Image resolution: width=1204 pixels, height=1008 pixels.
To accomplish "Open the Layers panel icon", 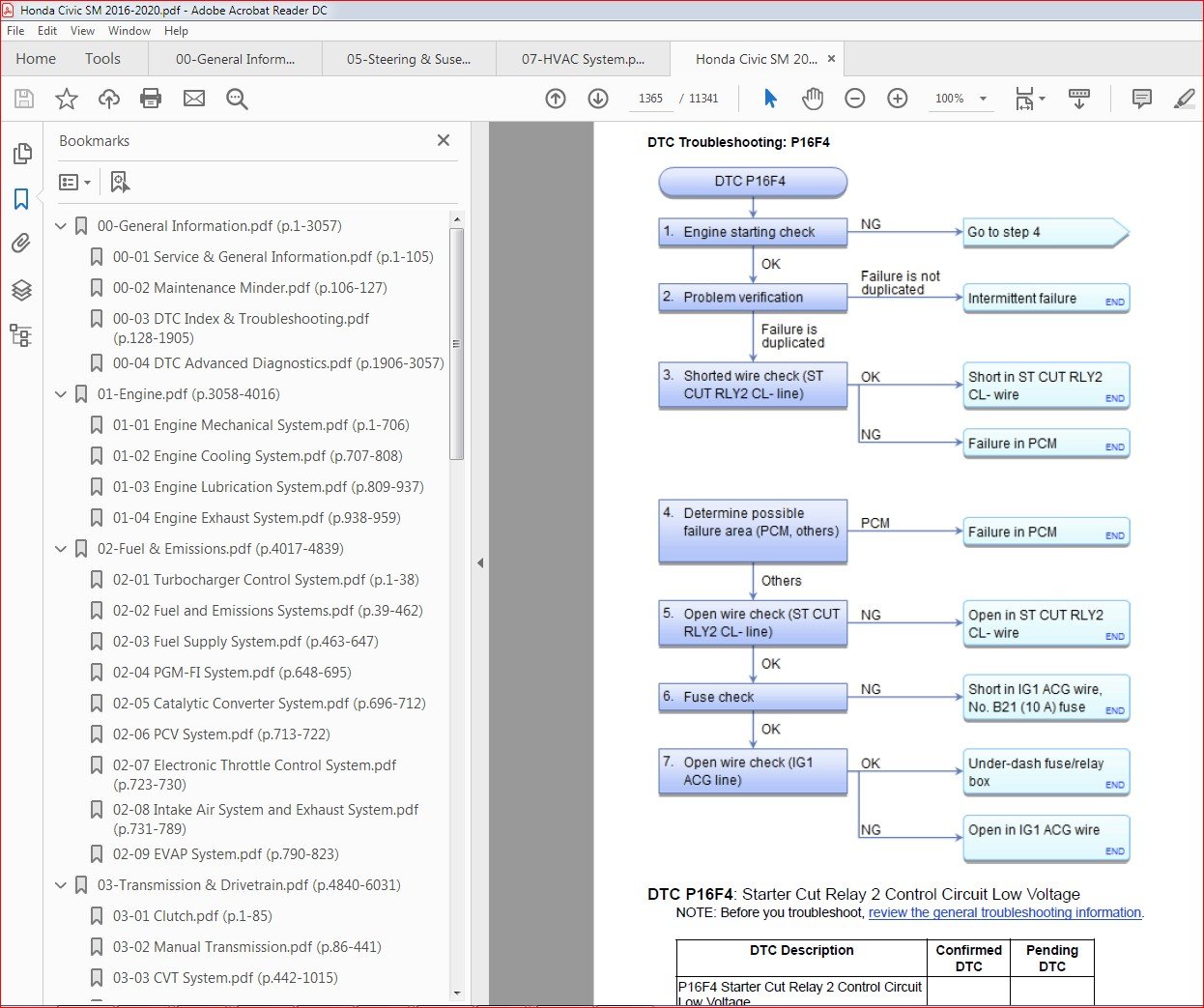I will (21, 290).
